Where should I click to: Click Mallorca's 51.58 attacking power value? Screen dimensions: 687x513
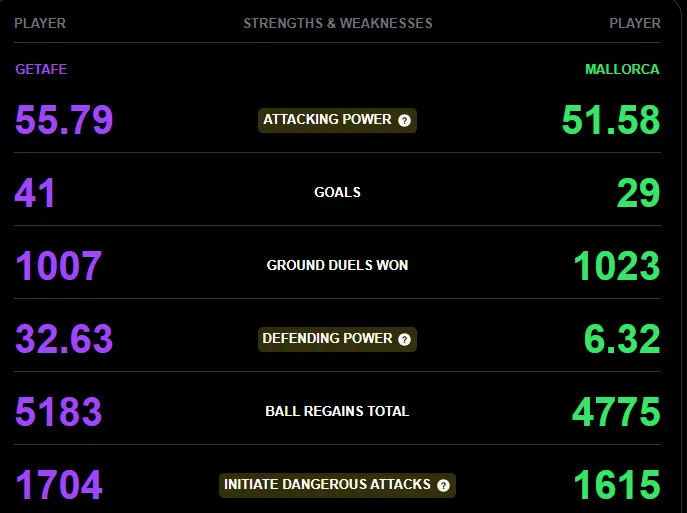click(611, 120)
